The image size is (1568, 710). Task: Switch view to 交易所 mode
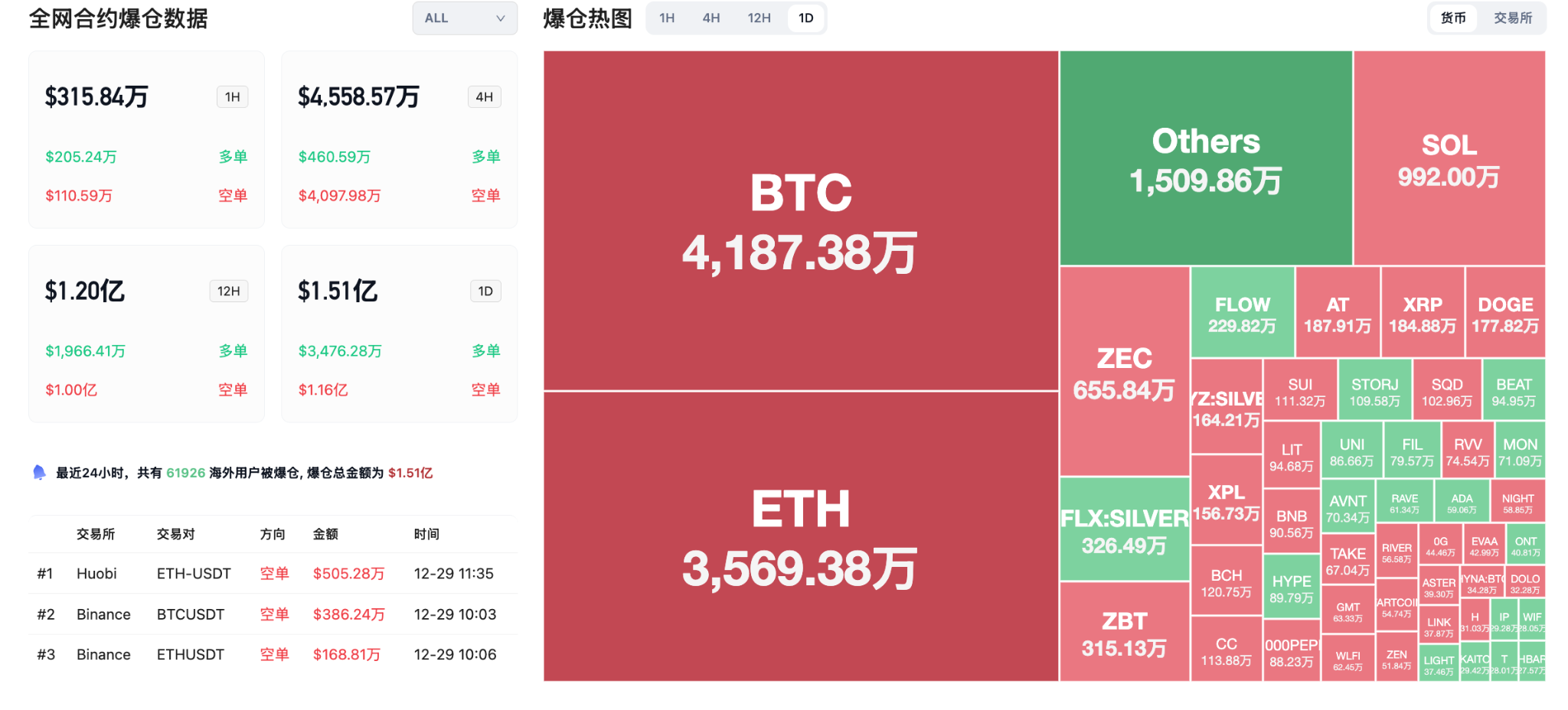[x=1513, y=18]
